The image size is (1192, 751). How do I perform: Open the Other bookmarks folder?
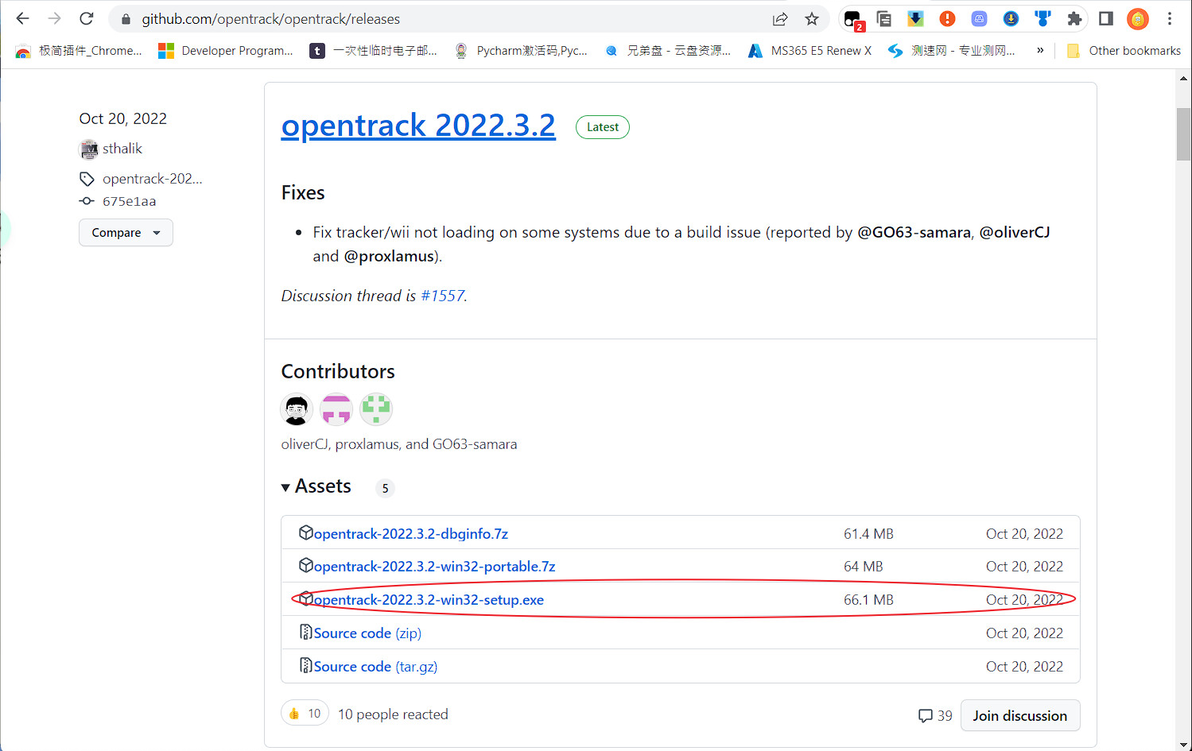point(1123,50)
